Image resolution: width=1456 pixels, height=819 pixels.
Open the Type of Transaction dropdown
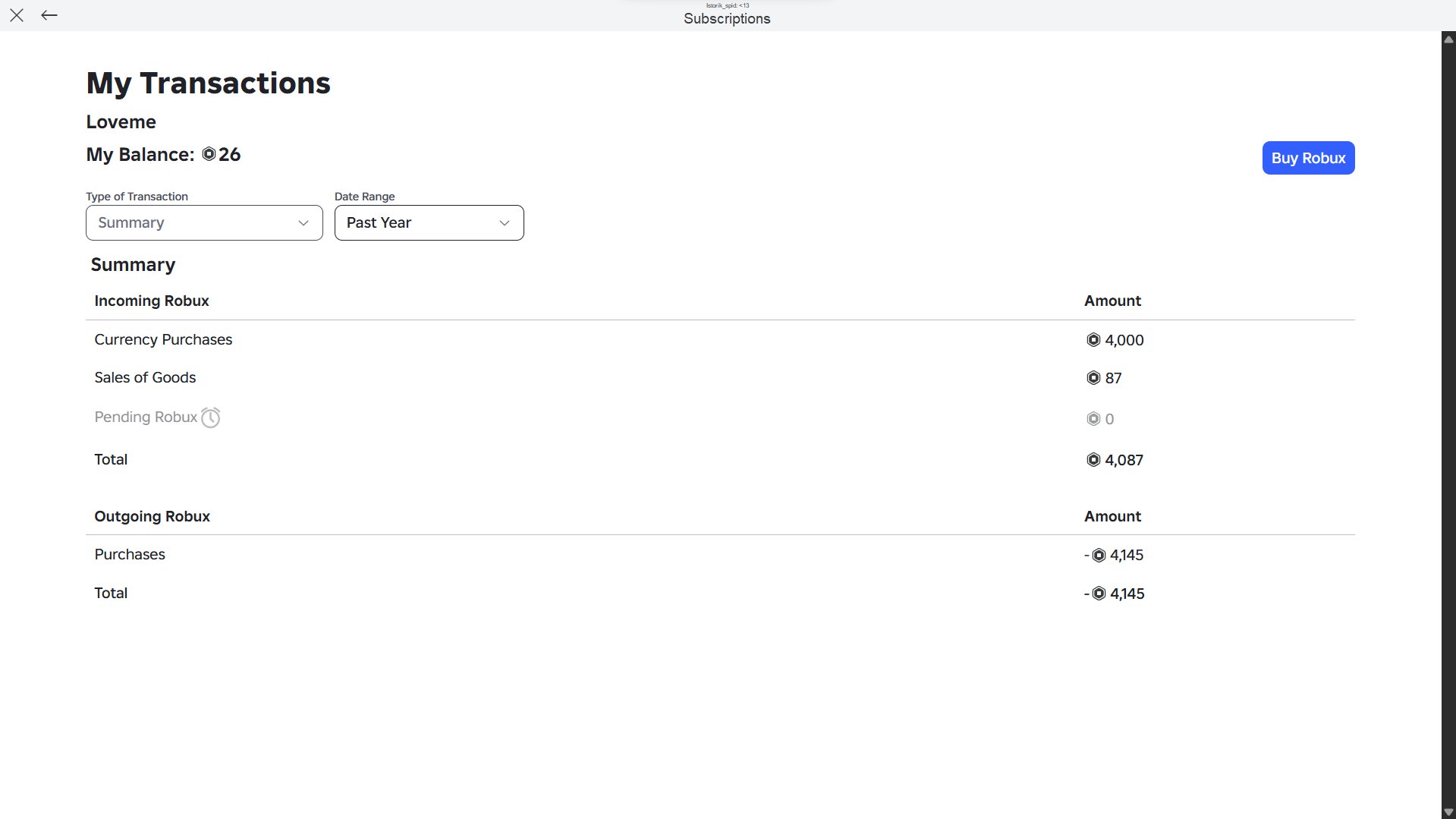coord(204,222)
